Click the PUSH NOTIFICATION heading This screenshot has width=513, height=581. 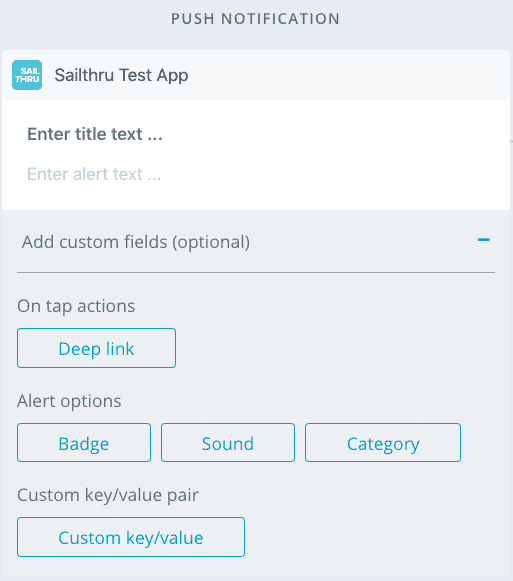(255, 19)
